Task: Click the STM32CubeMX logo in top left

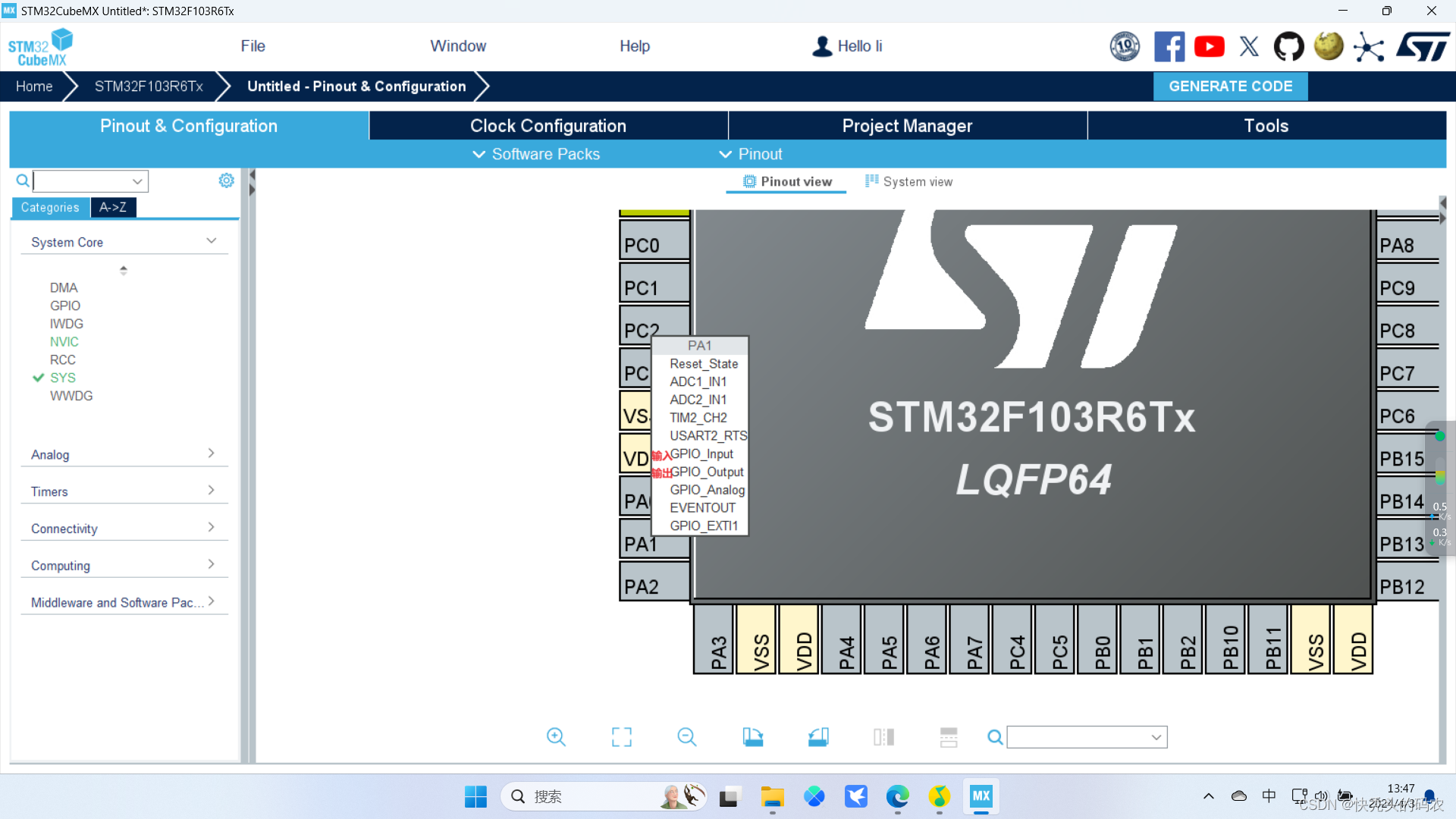Action: click(39, 45)
